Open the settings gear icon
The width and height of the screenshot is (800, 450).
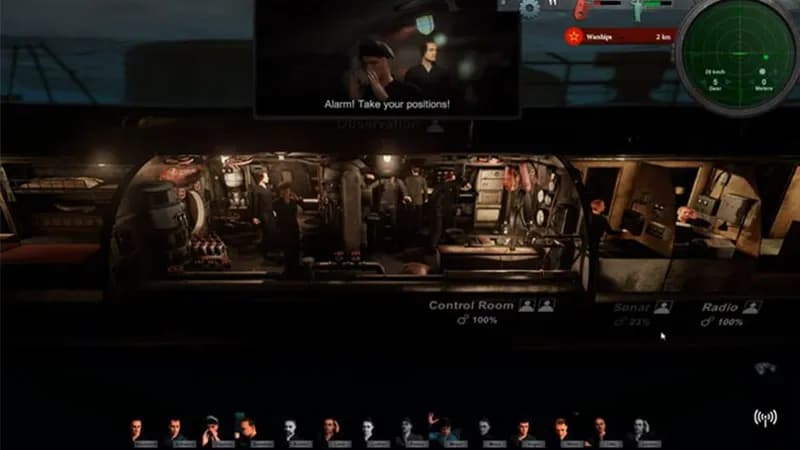(529, 8)
